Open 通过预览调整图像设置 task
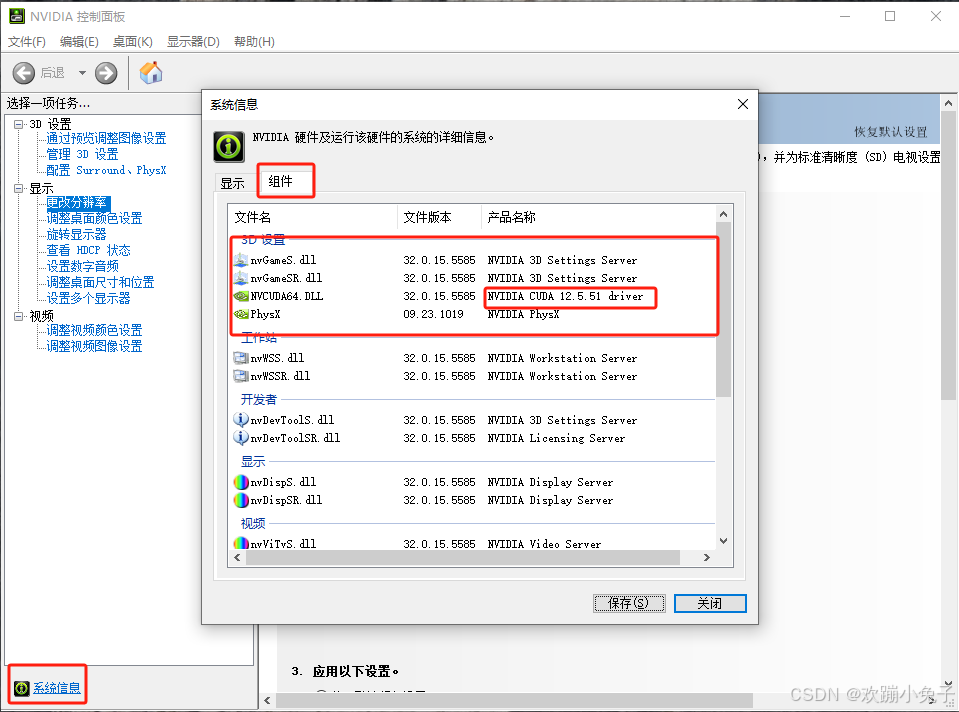This screenshot has width=959, height=712. pyautogui.click(x=106, y=138)
